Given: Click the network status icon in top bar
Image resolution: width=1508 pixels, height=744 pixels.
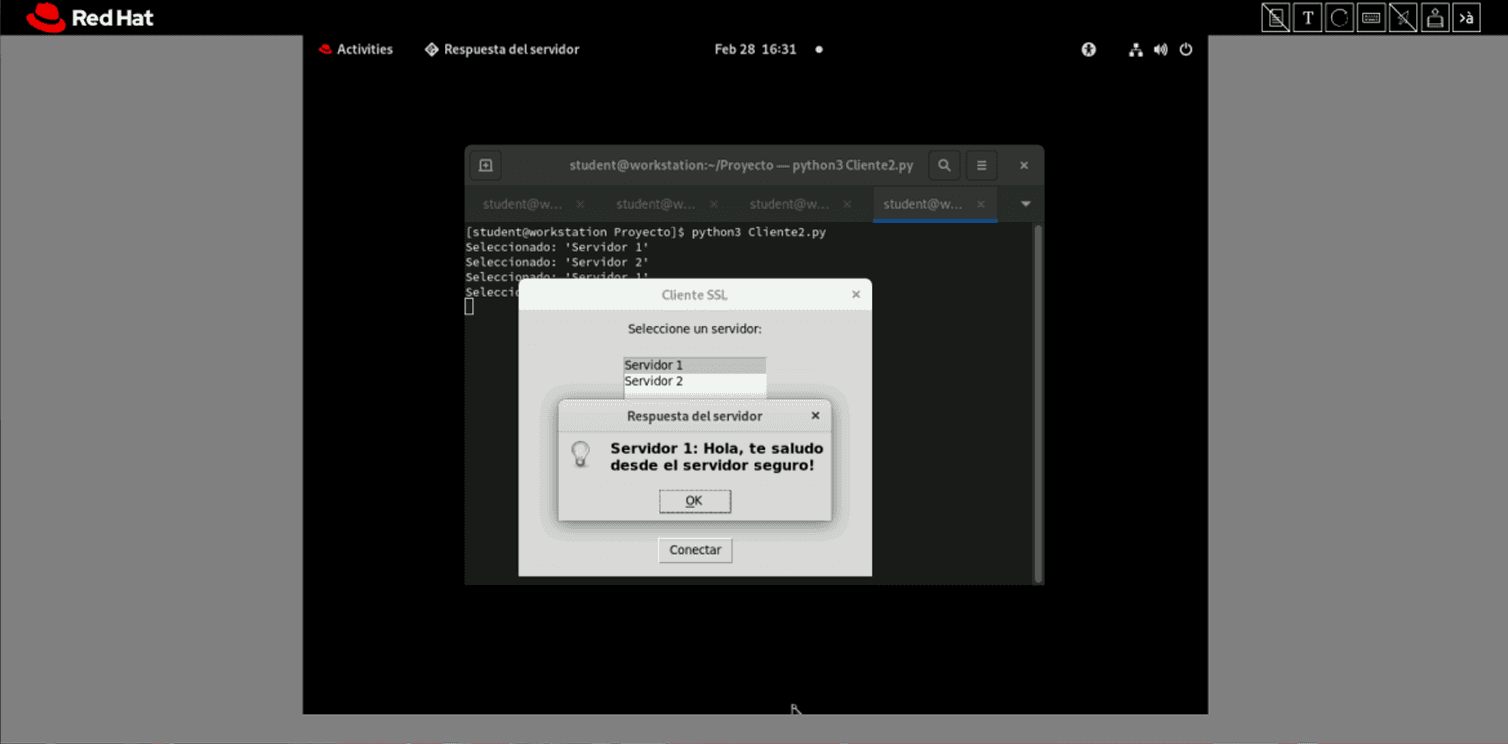Looking at the screenshot, I should pos(1136,49).
